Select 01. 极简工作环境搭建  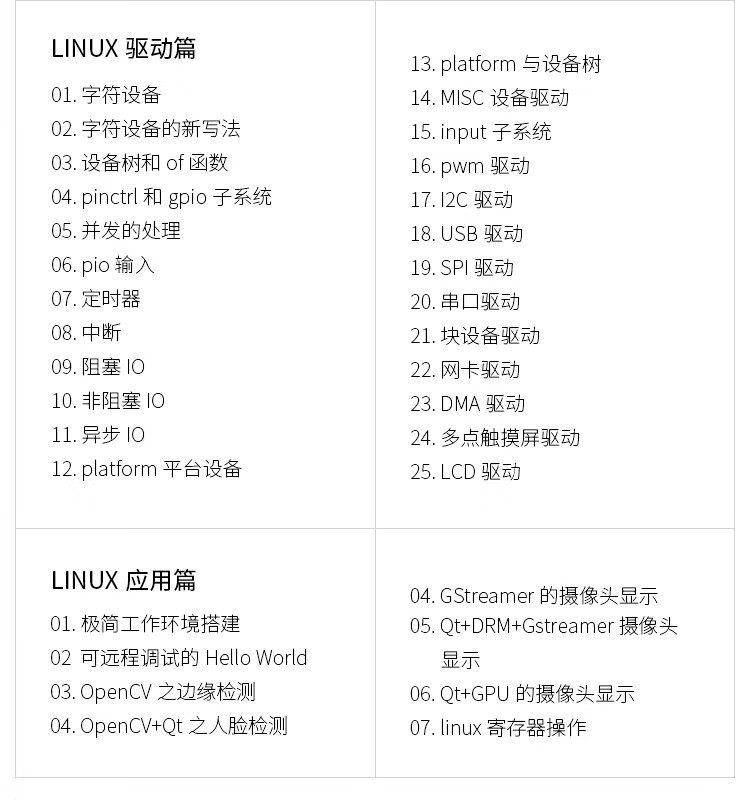click(x=145, y=624)
